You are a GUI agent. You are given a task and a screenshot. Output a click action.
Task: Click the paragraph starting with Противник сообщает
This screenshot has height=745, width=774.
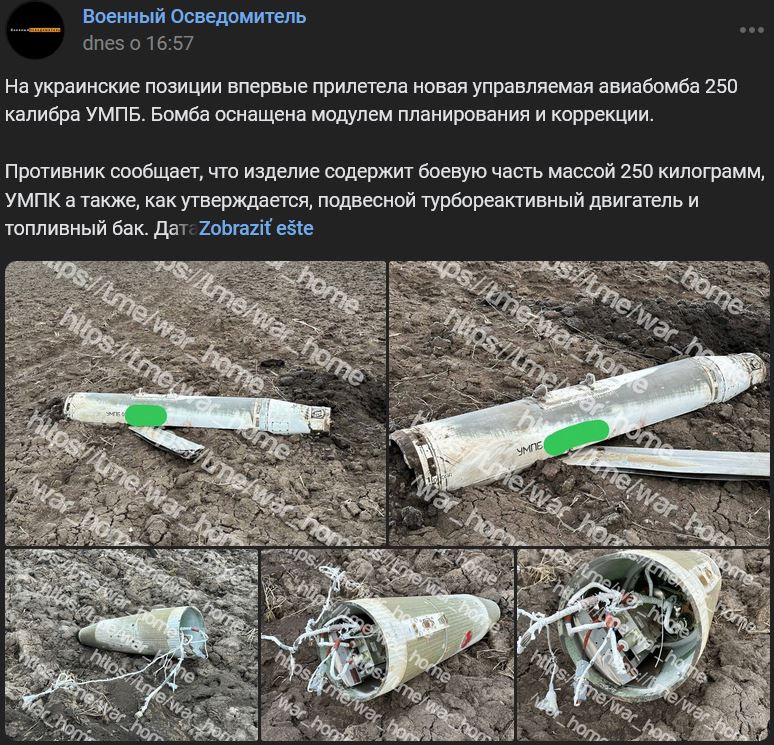point(385,200)
